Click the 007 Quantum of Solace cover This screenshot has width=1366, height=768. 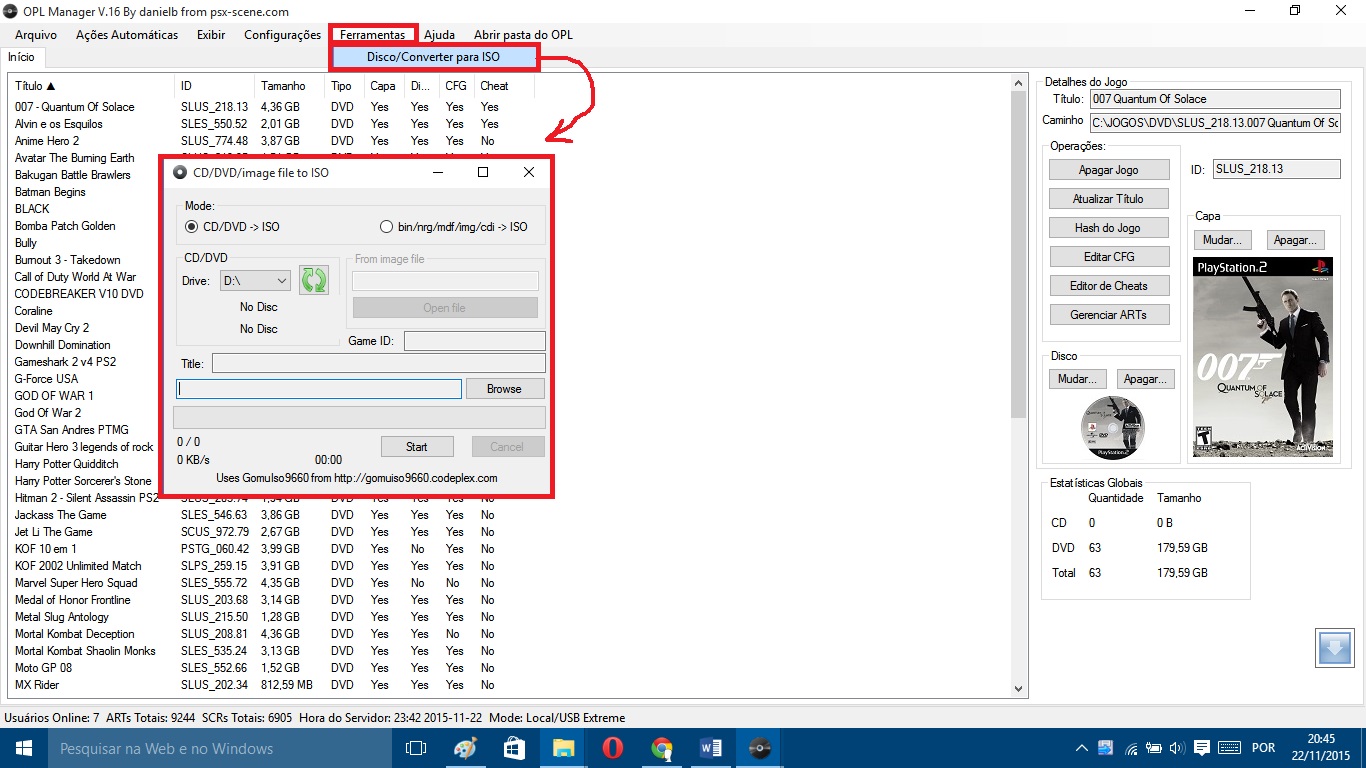pos(1262,358)
